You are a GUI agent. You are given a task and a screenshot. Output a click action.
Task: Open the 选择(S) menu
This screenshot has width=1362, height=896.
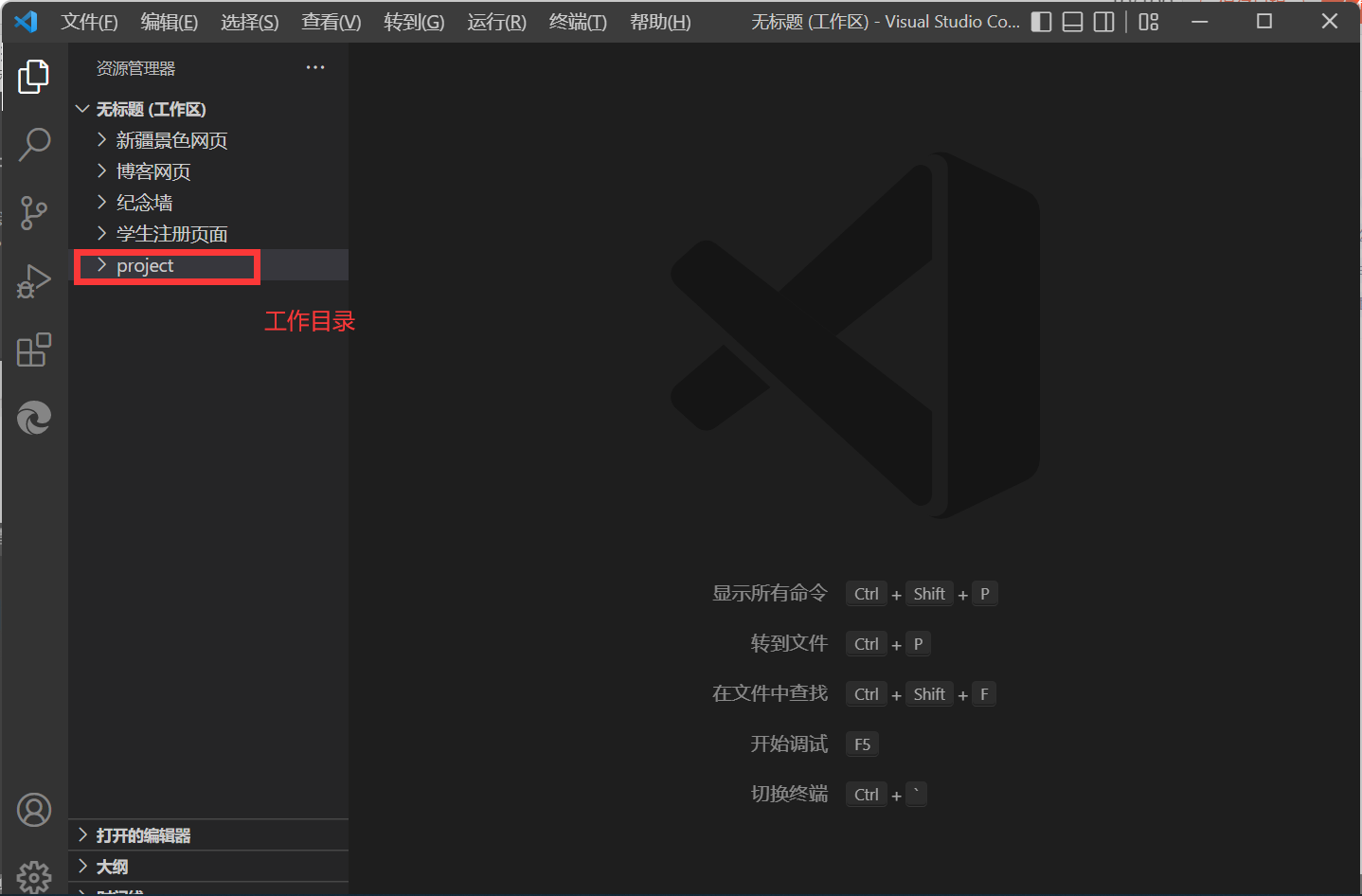250,22
